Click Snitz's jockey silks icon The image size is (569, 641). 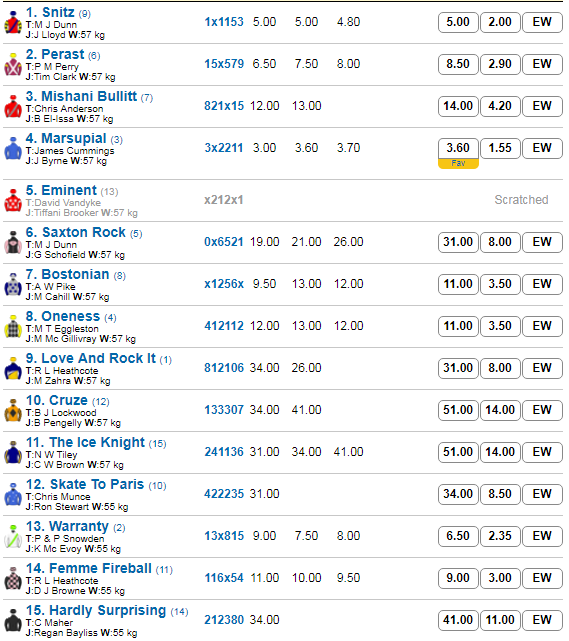pos(13,24)
